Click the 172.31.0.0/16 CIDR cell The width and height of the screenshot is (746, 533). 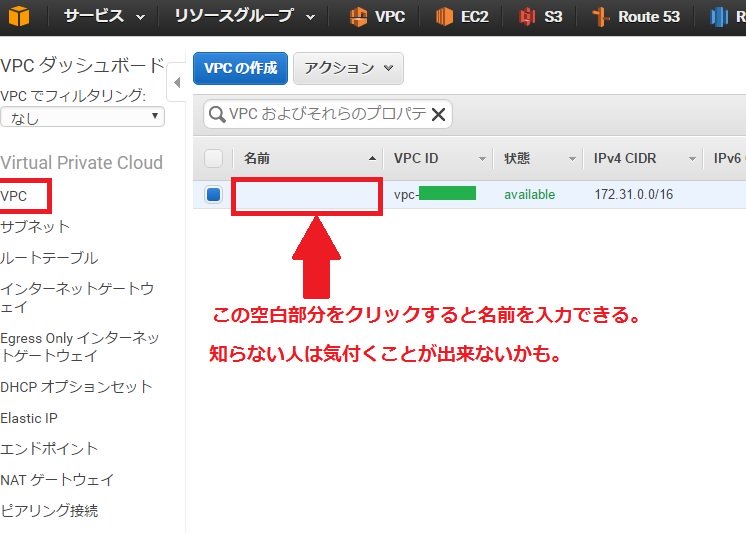click(634, 194)
